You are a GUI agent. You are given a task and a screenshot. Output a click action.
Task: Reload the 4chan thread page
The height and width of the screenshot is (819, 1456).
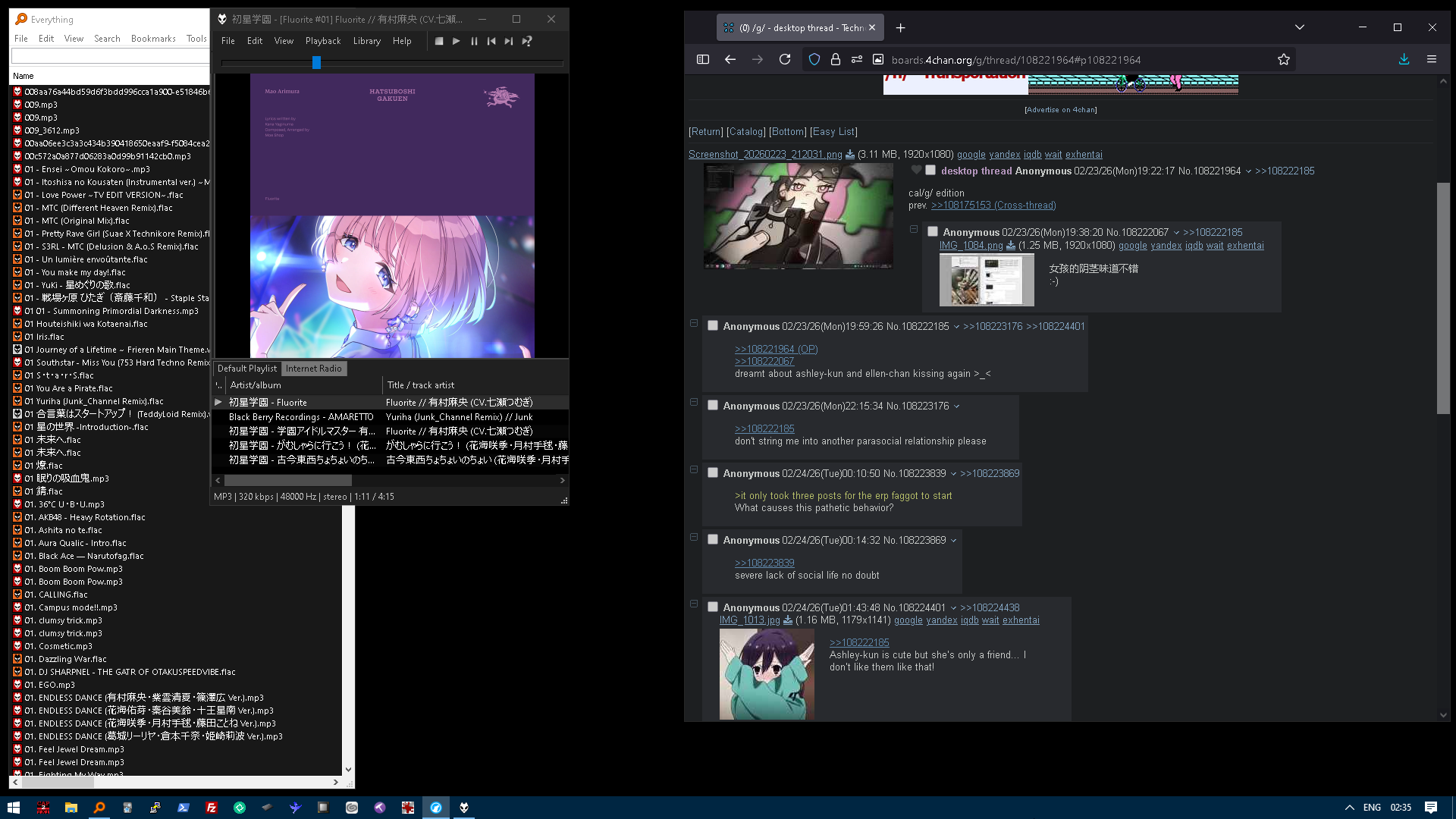coord(785,59)
